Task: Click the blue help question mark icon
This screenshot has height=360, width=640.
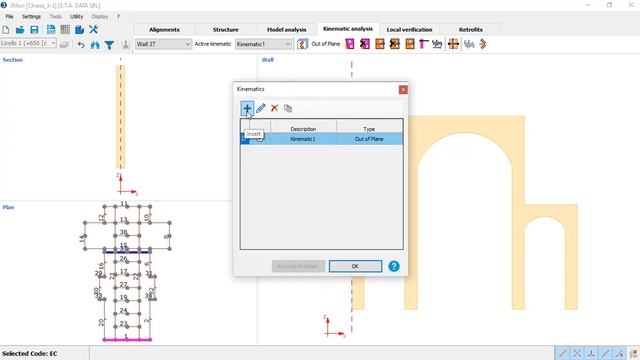Action: coord(394,266)
